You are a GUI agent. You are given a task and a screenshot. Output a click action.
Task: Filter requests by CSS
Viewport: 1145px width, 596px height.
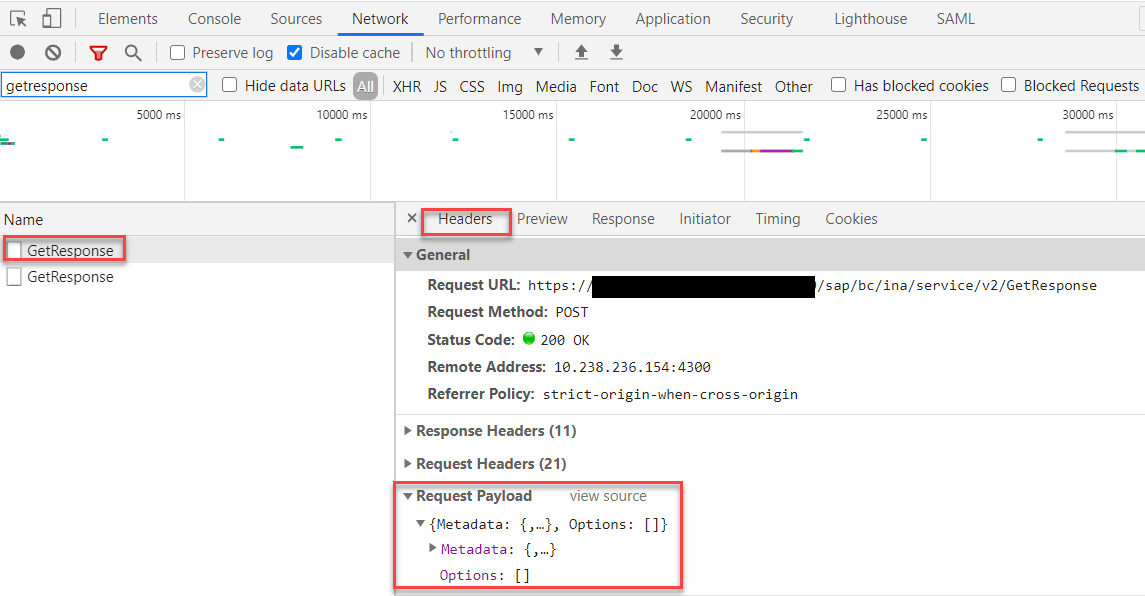pos(472,86)
